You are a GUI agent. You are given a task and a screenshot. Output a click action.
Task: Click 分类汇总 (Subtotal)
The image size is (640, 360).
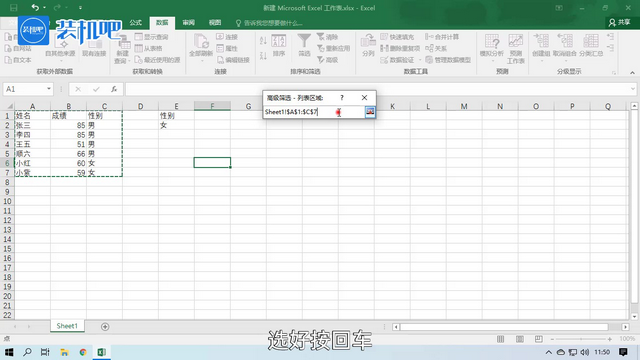[591, 46]
